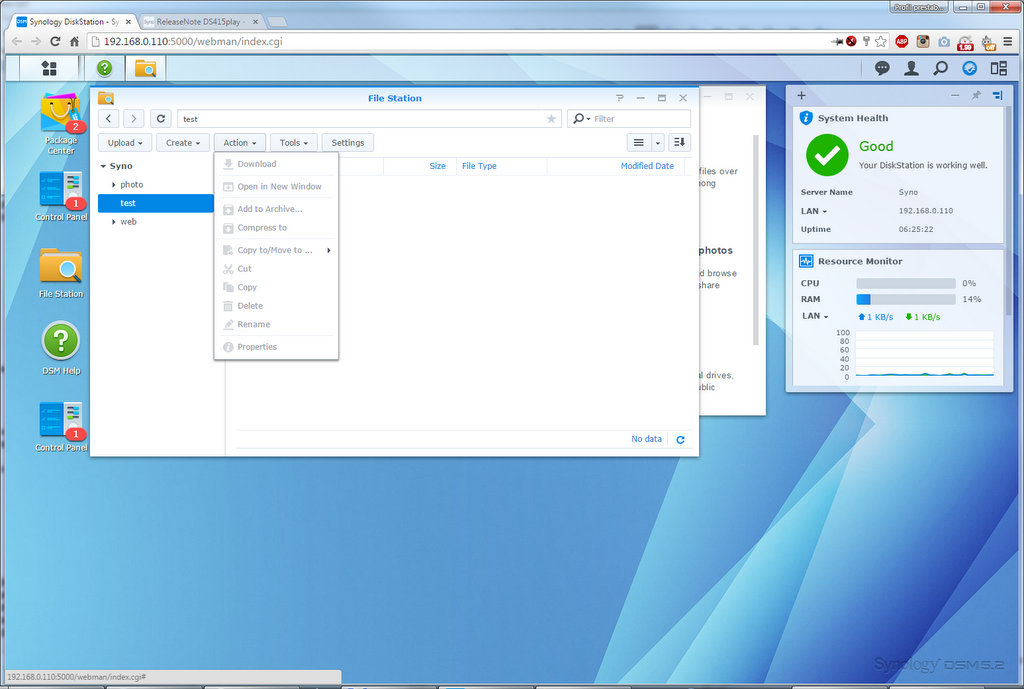Switch to ReleaseNote DS415play browser tab
Image resolution: width=1024 pixels, height=689 pixels.
pos(200,22)
